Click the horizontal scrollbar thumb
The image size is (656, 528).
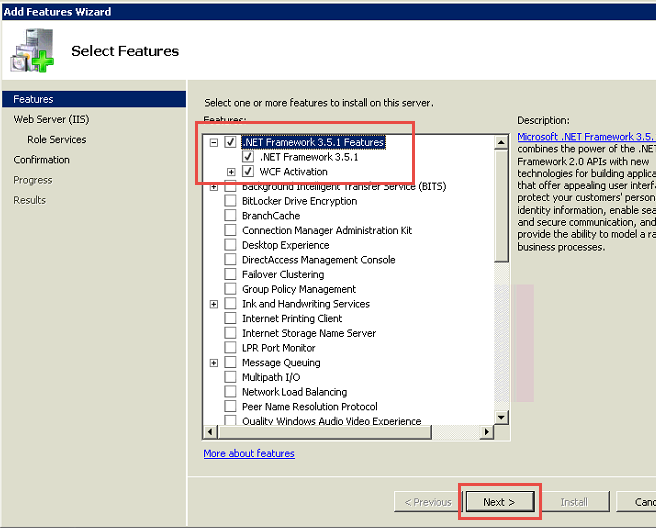coord(324,432)
